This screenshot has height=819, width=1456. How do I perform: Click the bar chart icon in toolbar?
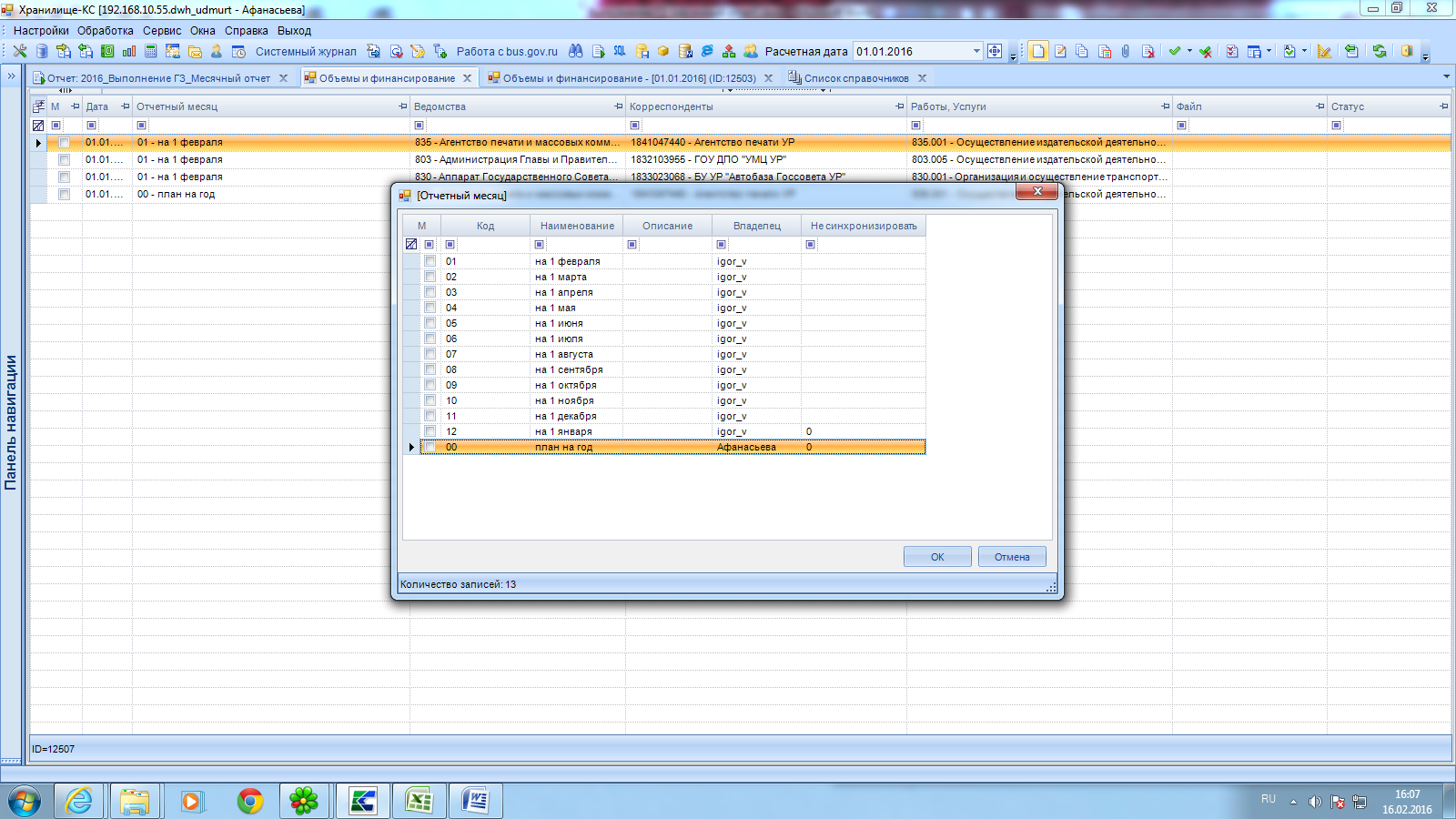129,52
